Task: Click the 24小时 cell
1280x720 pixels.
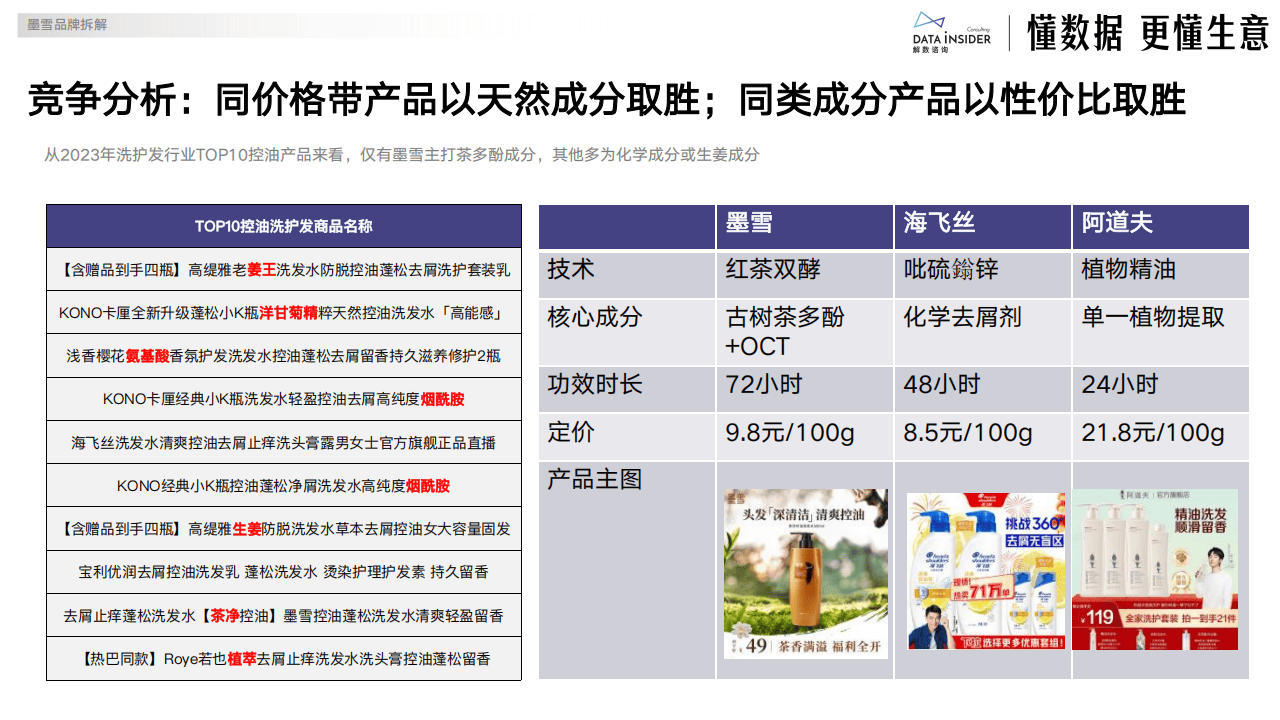Action: (x=1160, y=389)
